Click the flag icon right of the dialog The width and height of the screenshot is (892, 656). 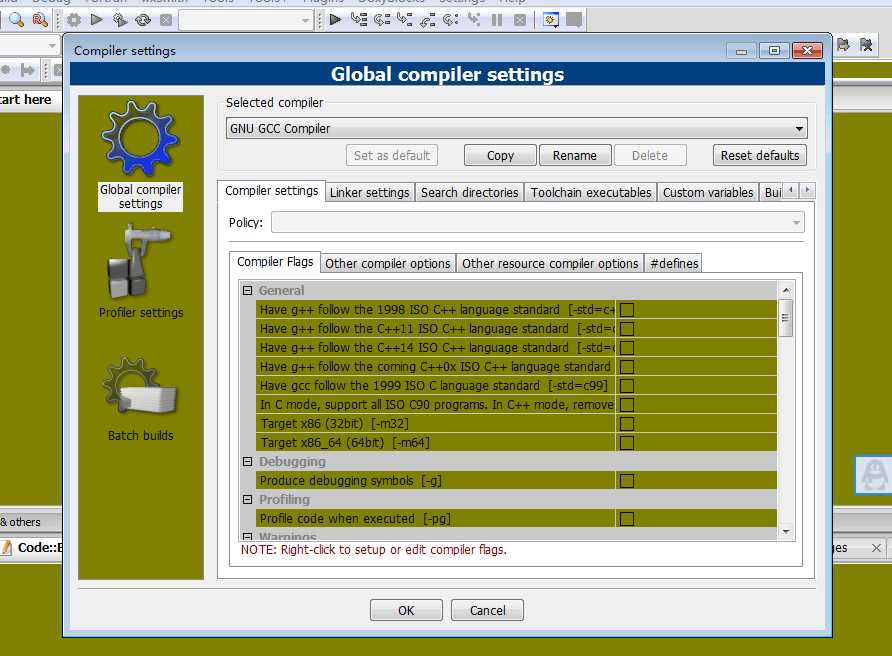pyautogui.click(x=843, y=45)
